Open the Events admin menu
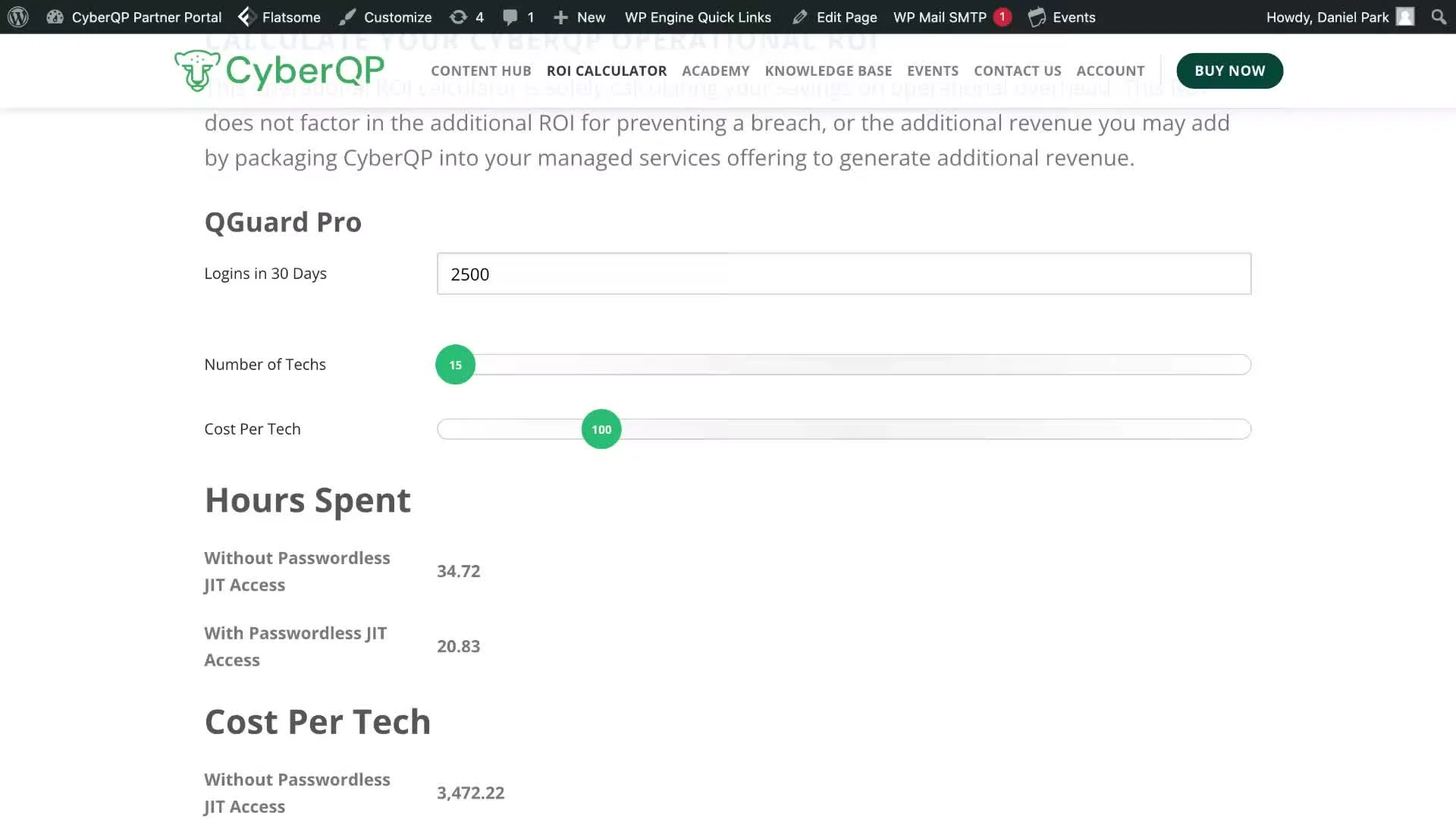The width and height of the screenshot is (1456, 819). click(x=1074, y=17)
